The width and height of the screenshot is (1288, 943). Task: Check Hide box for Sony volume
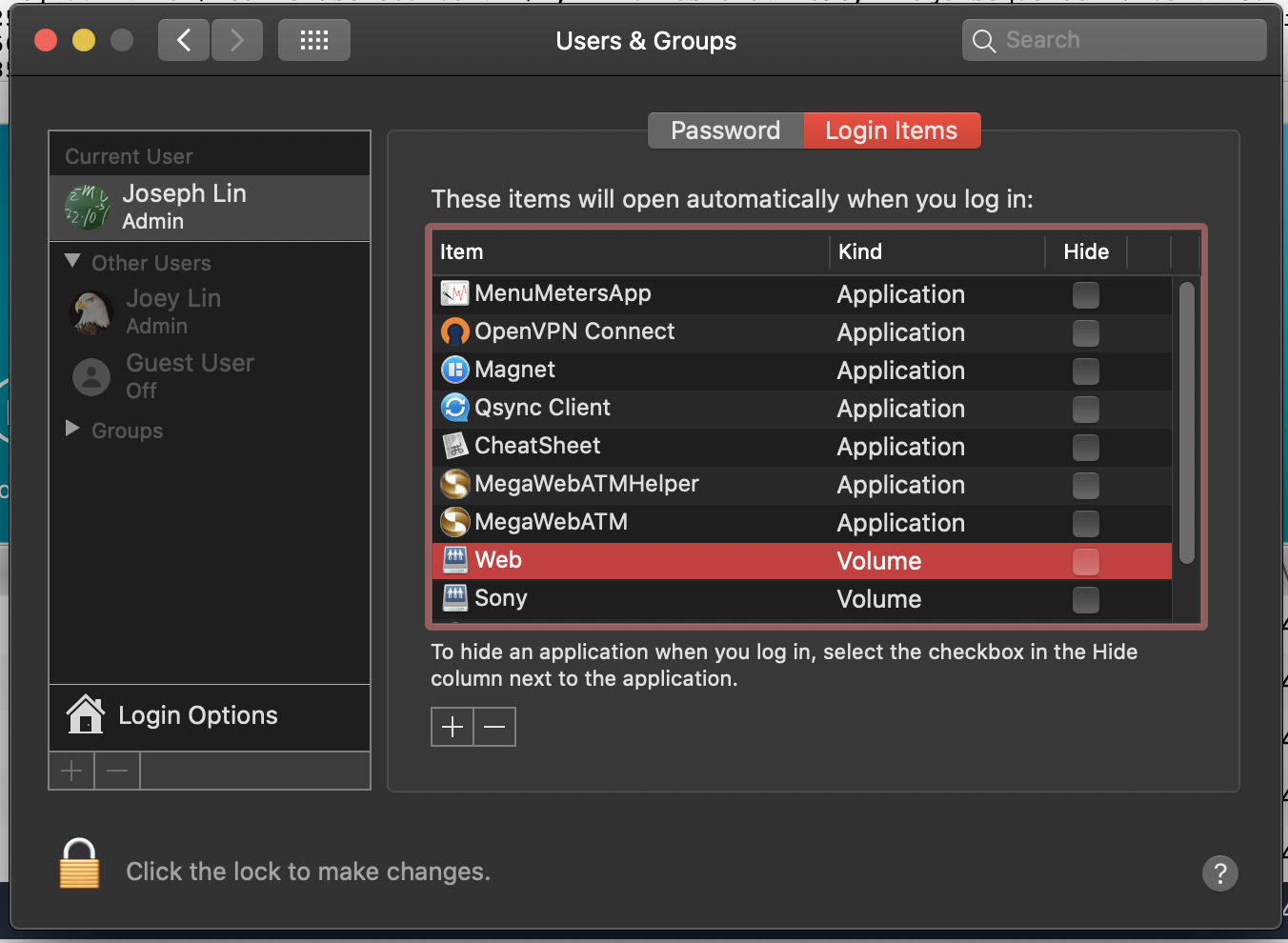point(1085,600)
